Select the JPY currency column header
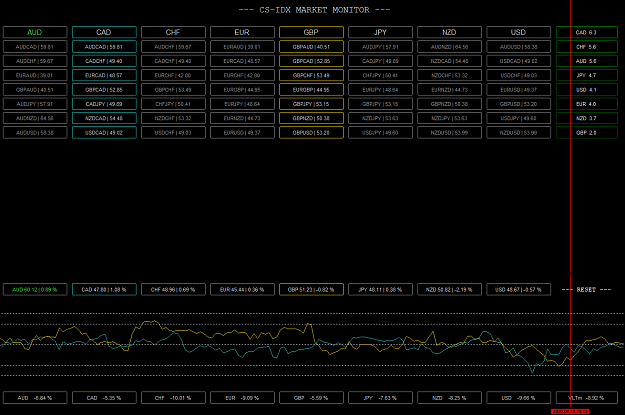 (x=380, y=32)
